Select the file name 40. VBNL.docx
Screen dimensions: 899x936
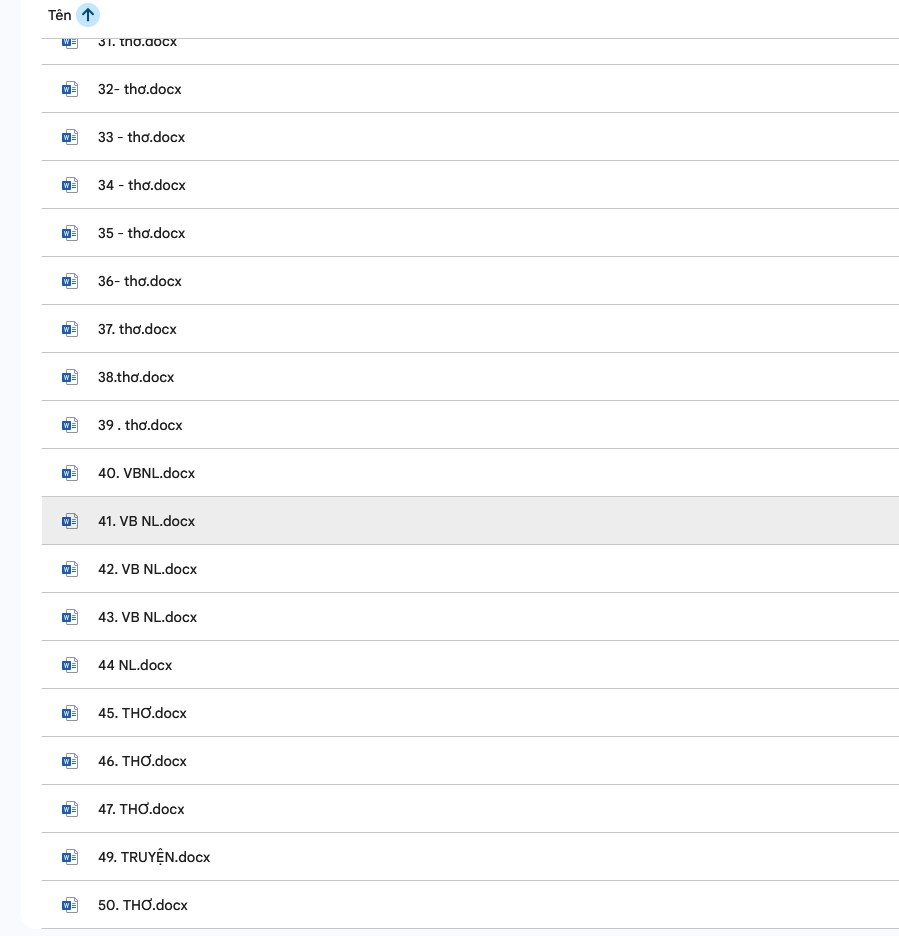(147, 473)
